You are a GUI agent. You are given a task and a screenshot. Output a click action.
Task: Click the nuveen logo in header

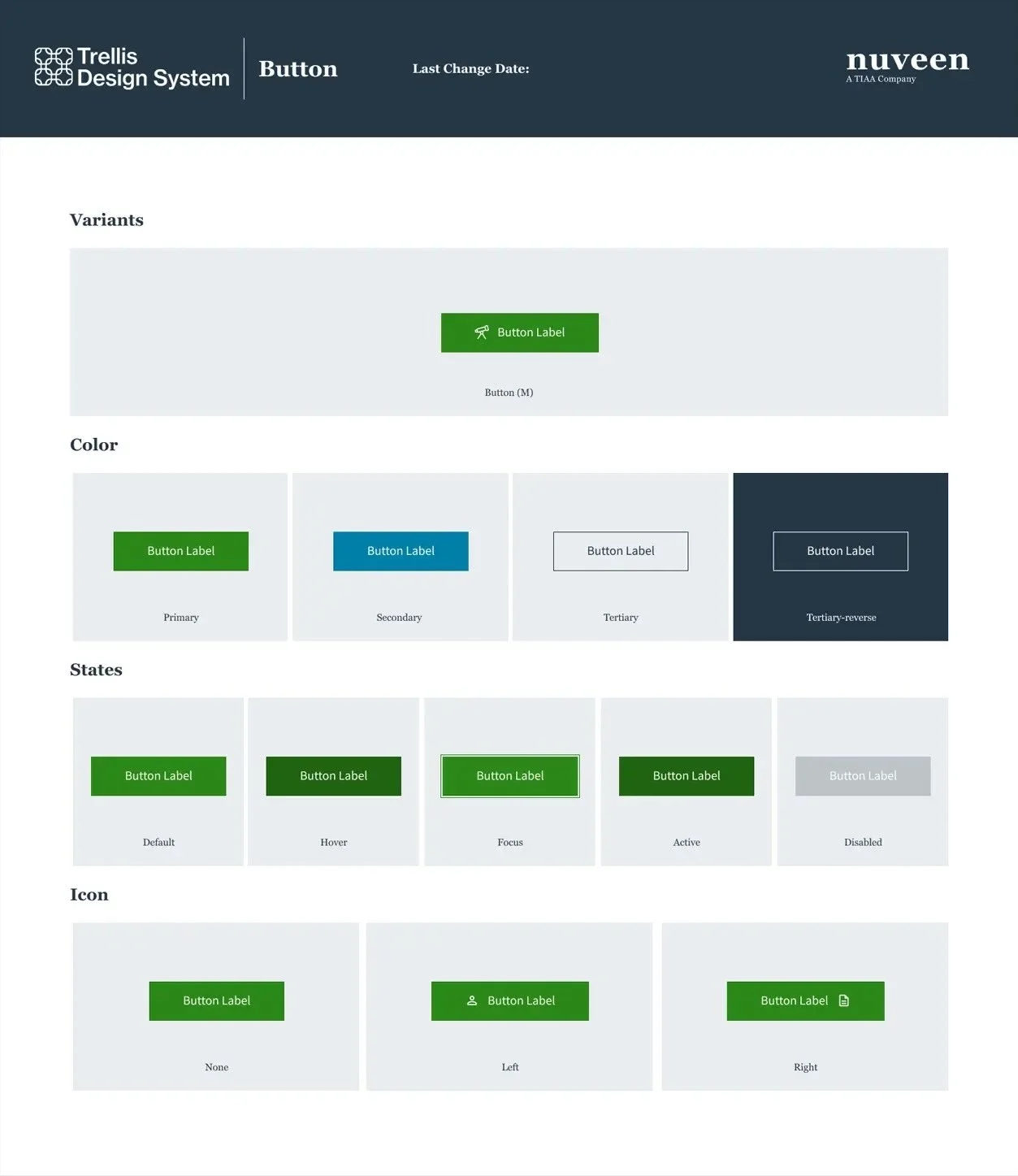(x=908, y=65)
